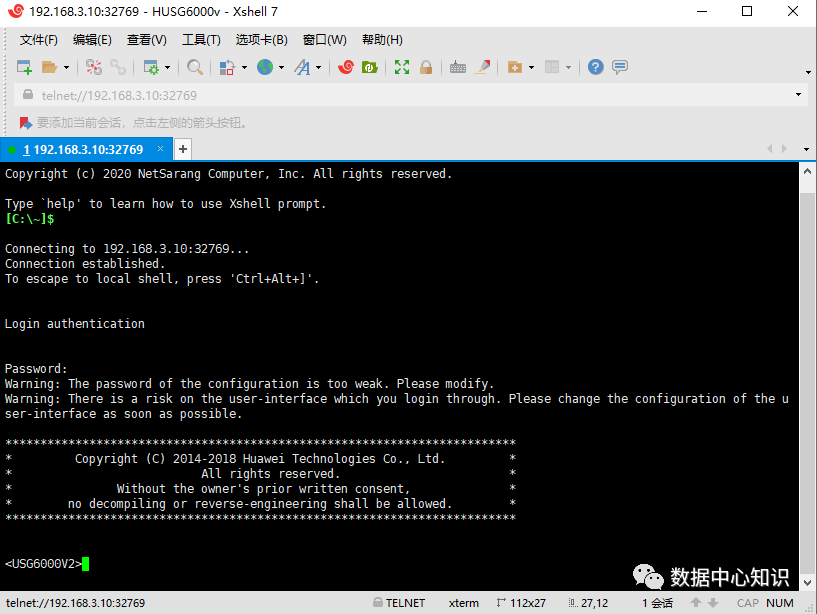Toggle Full screen arrows icon
Screen dimensions: 817x614
(402, 67)
